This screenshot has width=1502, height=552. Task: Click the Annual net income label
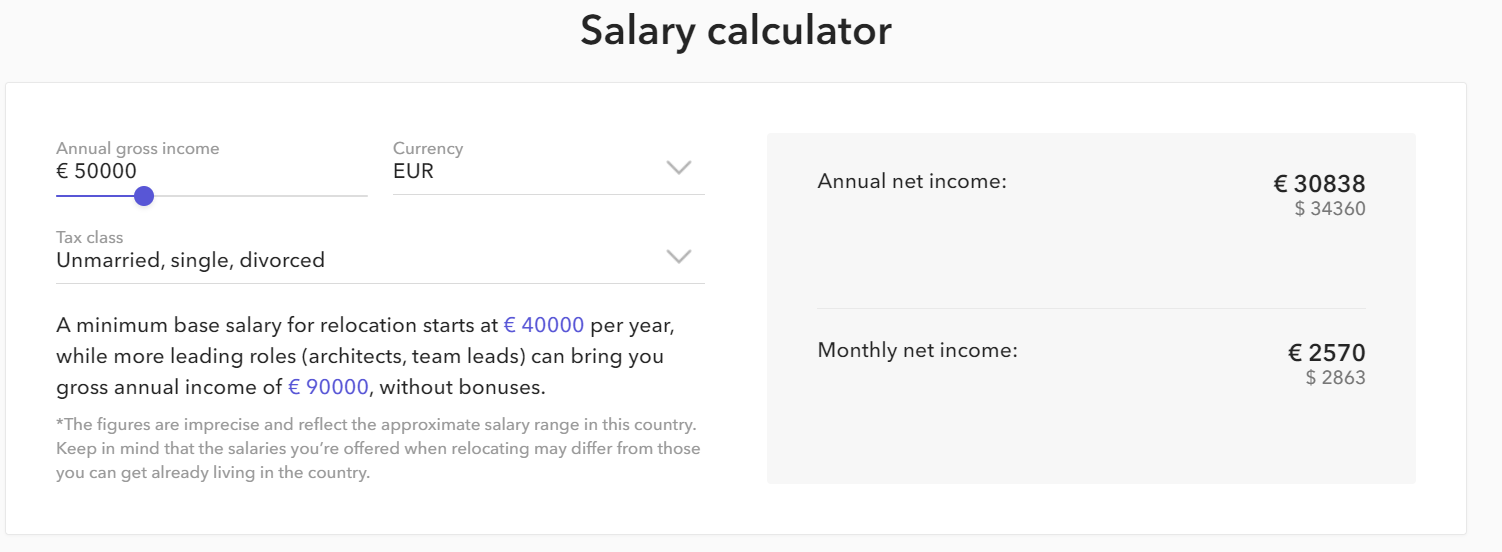pyautogui.click(x=912, y=181)
